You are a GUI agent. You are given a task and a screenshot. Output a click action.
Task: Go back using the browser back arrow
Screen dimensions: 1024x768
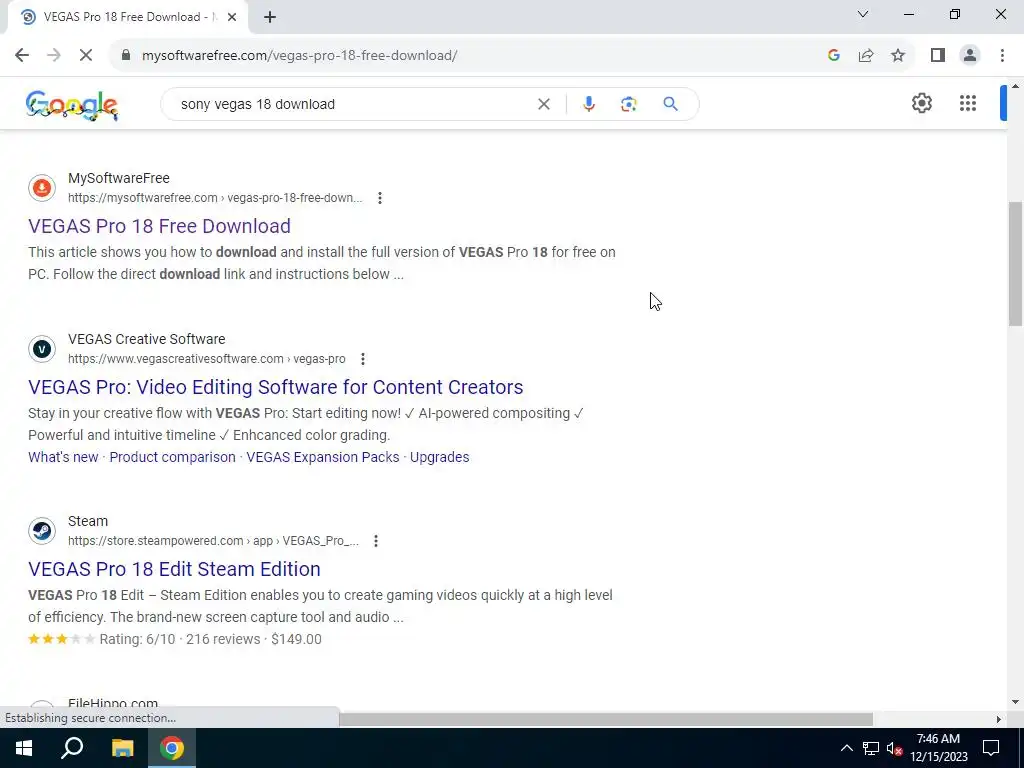pos(22,56)
